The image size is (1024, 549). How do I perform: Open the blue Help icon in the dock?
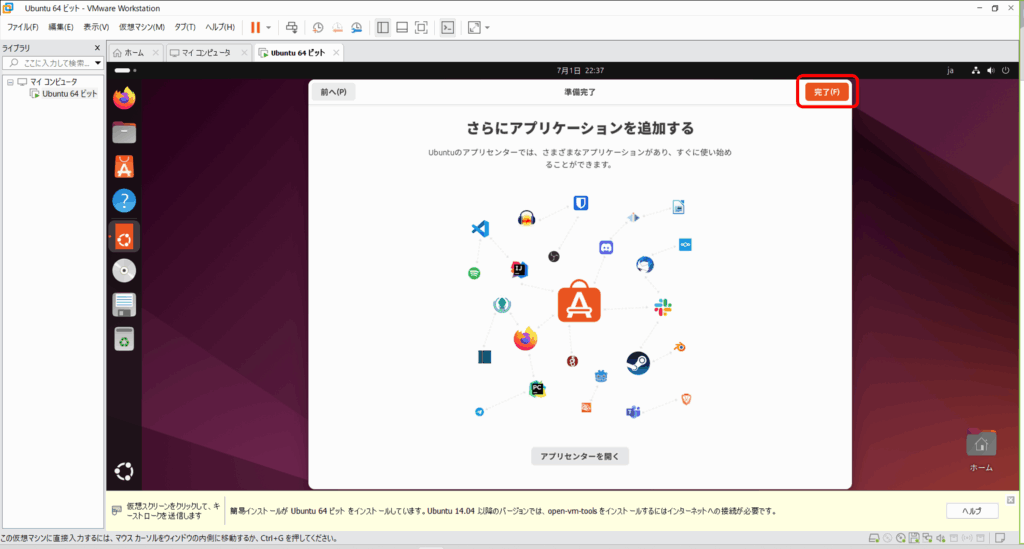point(124,201)
